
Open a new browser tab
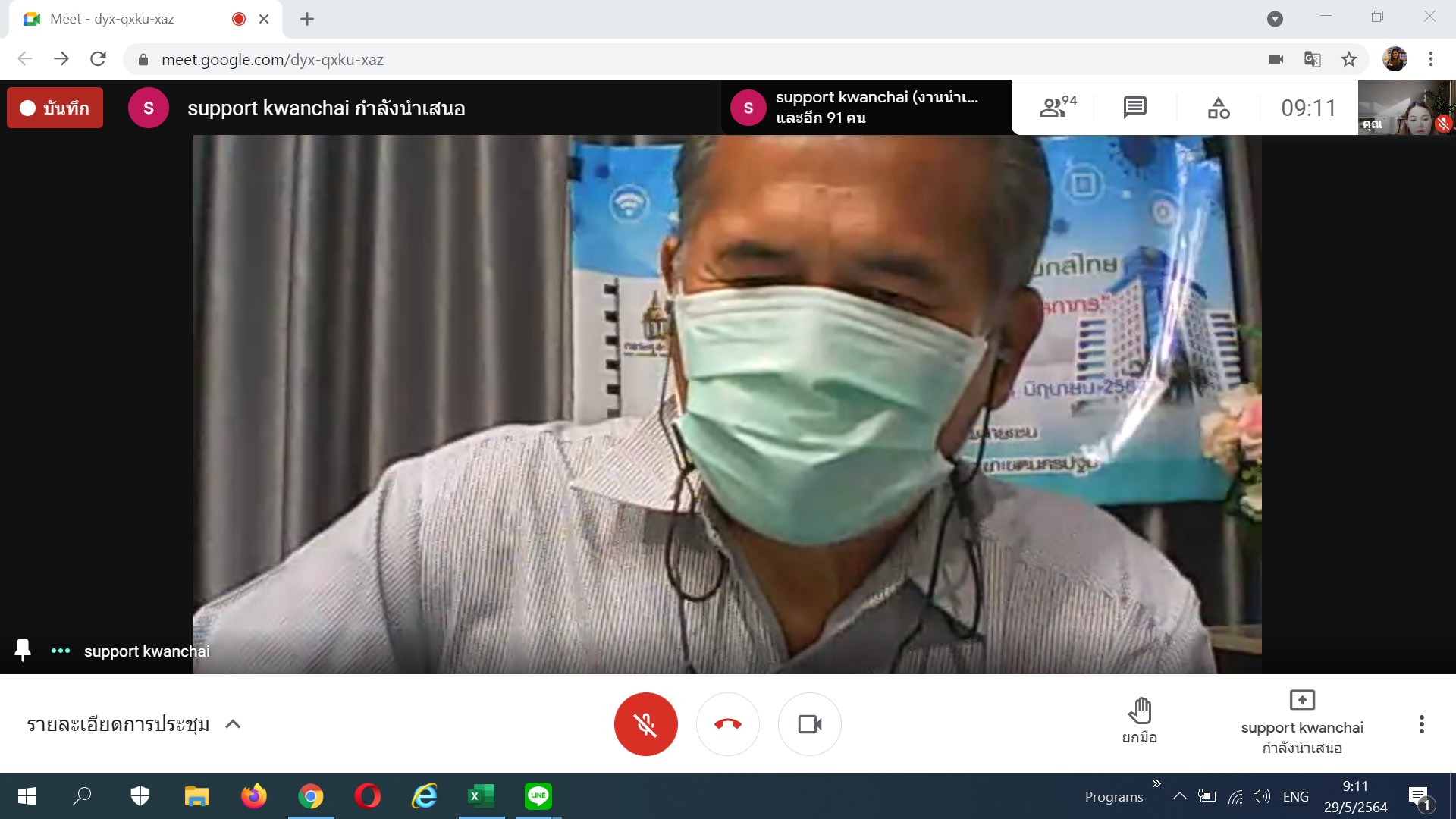307,19
